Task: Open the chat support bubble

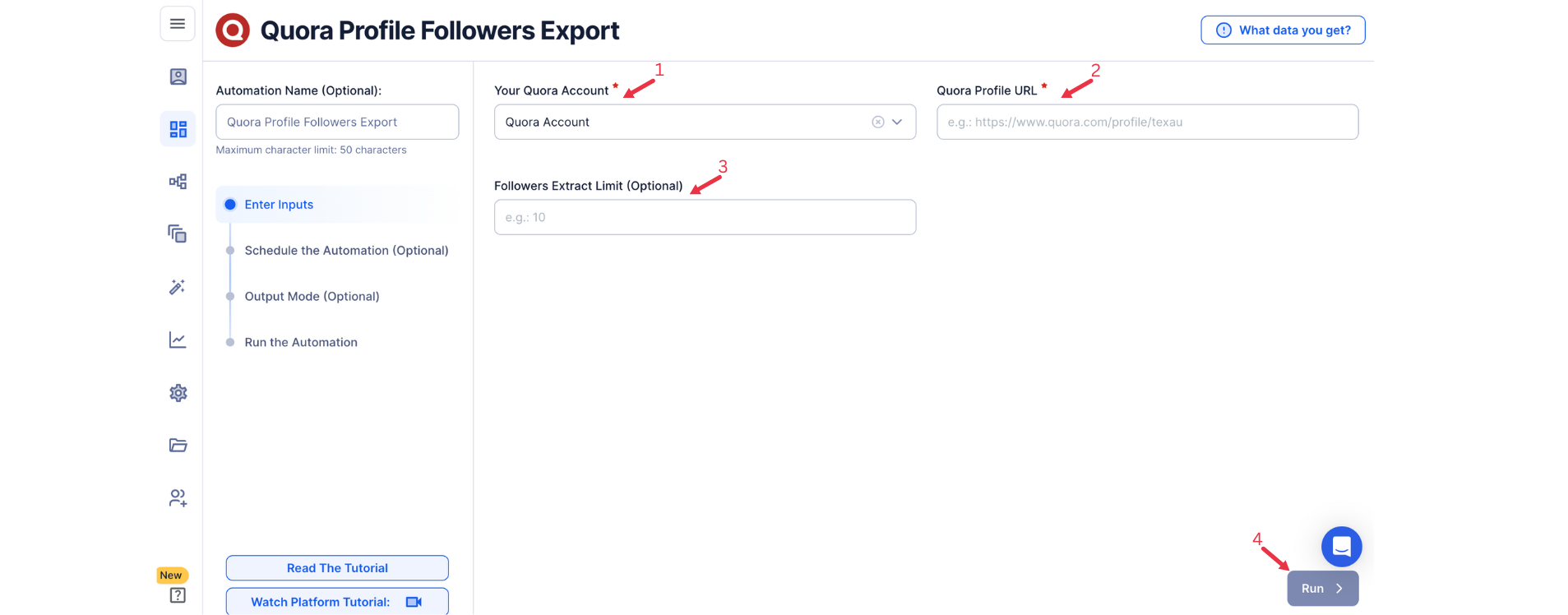Action: (x=1341, y=547)
